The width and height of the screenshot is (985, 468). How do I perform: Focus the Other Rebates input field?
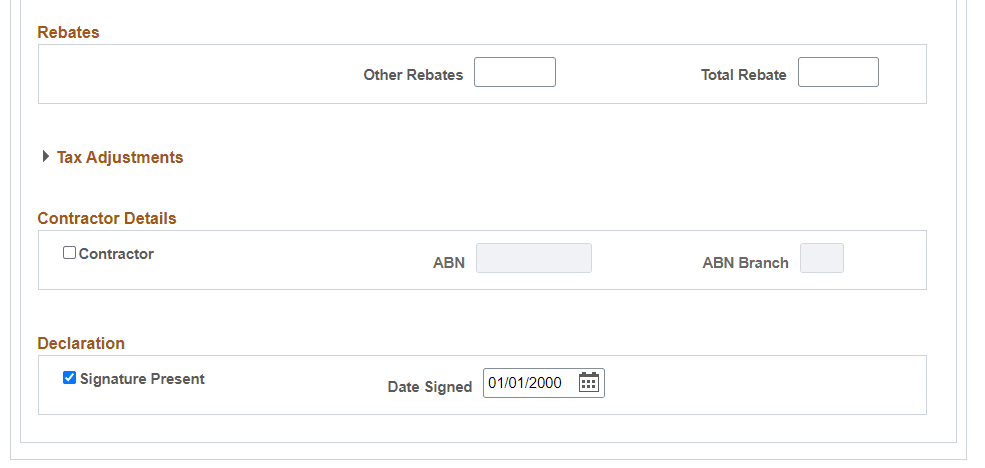(514, 72)
